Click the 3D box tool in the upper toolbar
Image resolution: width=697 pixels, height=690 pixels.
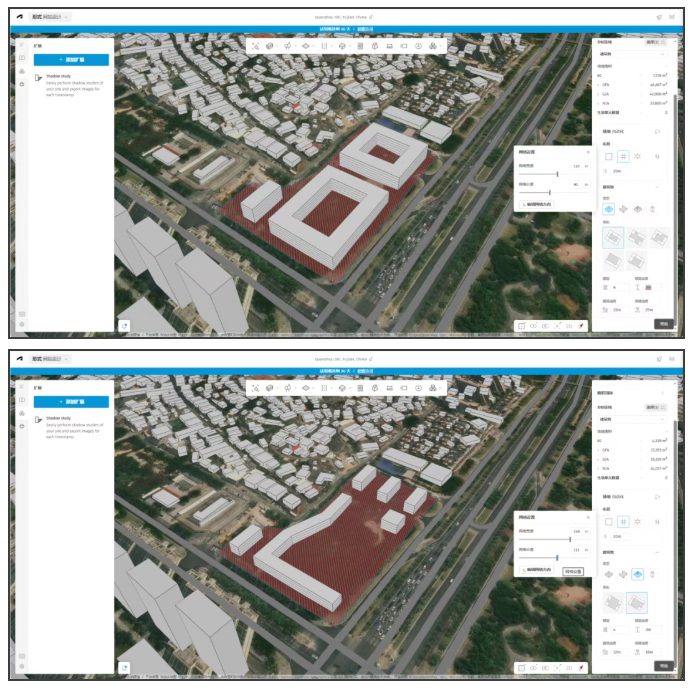pyautogui.click(x=342, y=46)
